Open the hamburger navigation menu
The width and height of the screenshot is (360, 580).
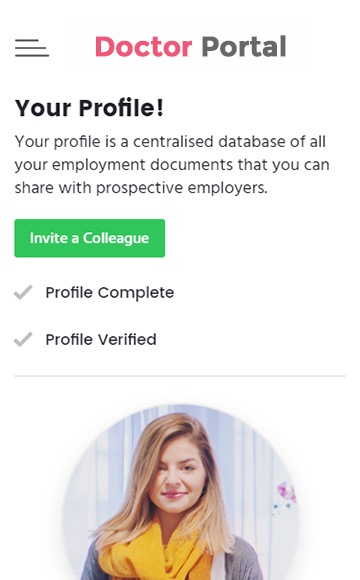click(x=32, y=48)
